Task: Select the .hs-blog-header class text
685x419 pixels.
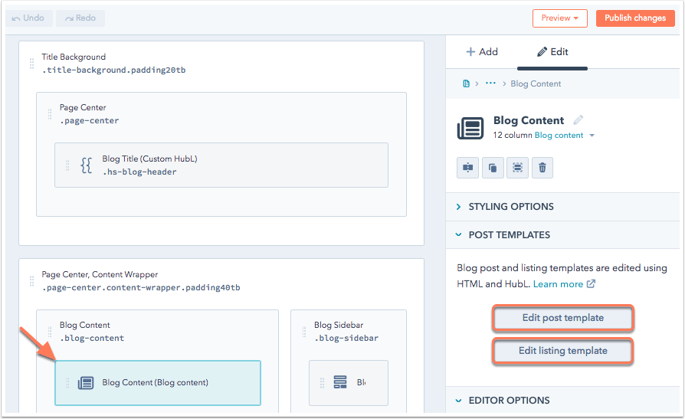Action: tap(139, 172)
